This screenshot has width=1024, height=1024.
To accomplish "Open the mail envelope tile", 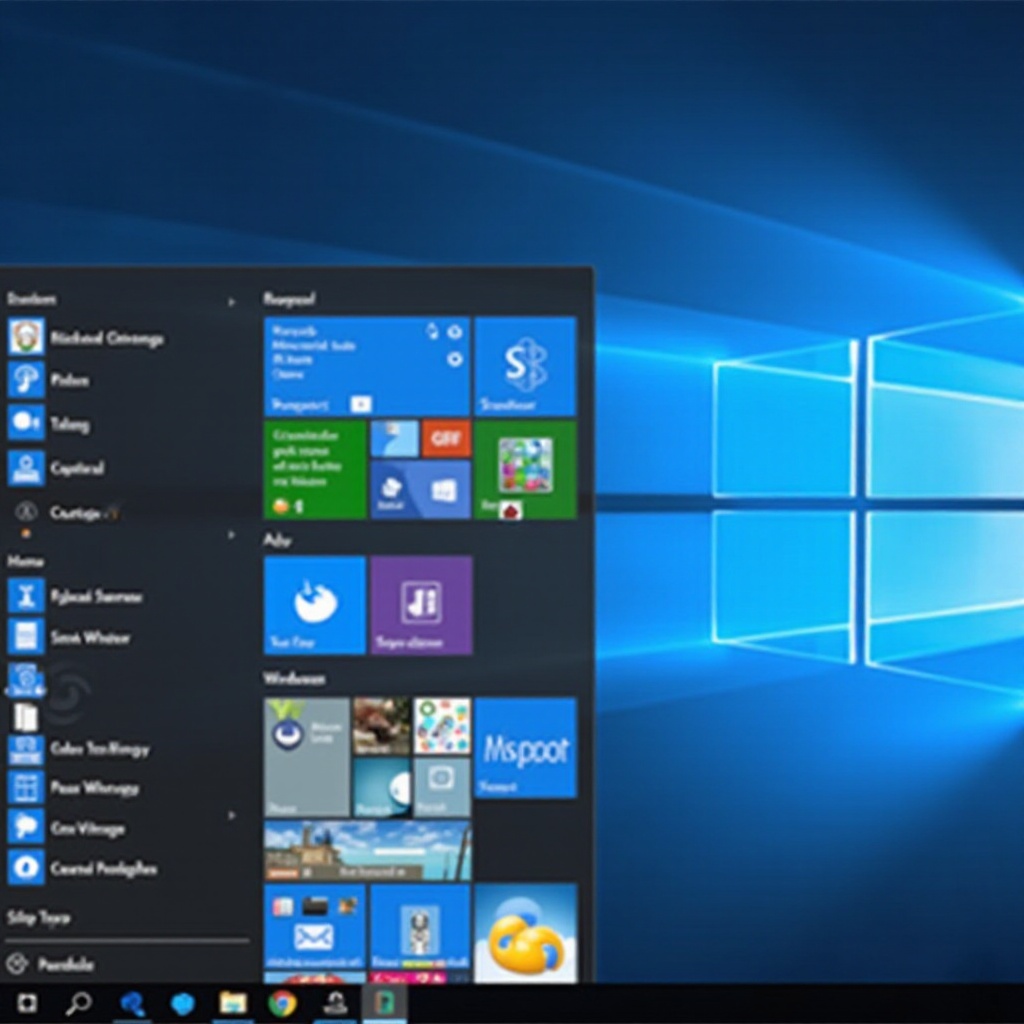I will click(314, 927).
